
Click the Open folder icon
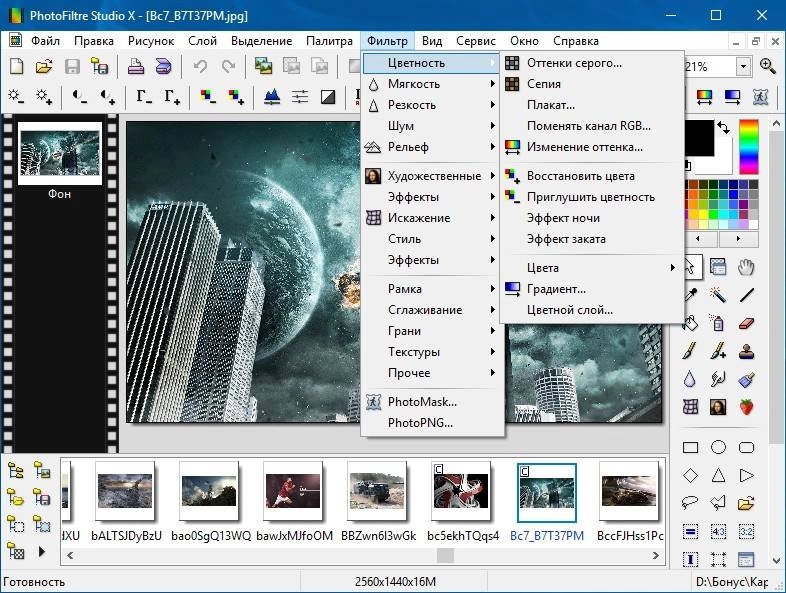pyautogui.click(x=44, y=66)
